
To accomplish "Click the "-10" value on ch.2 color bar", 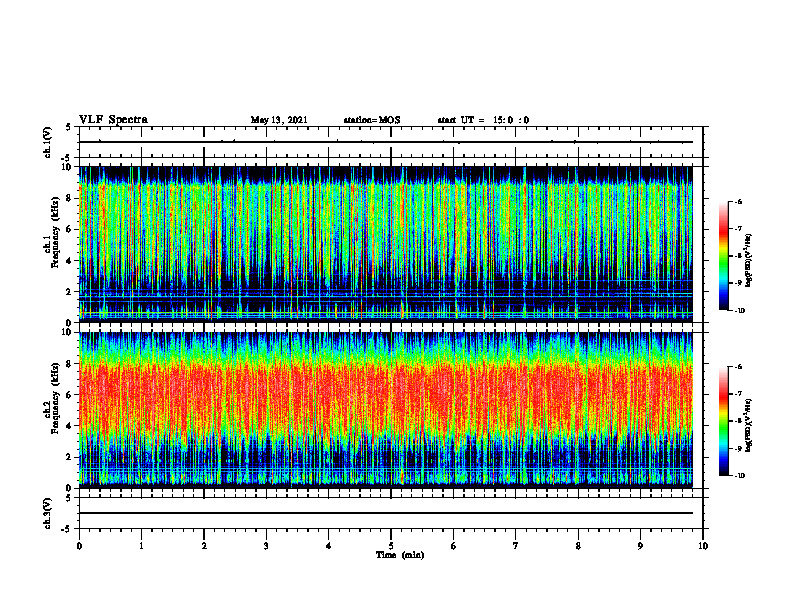I will pyautogui.click(x=740, y=476).
